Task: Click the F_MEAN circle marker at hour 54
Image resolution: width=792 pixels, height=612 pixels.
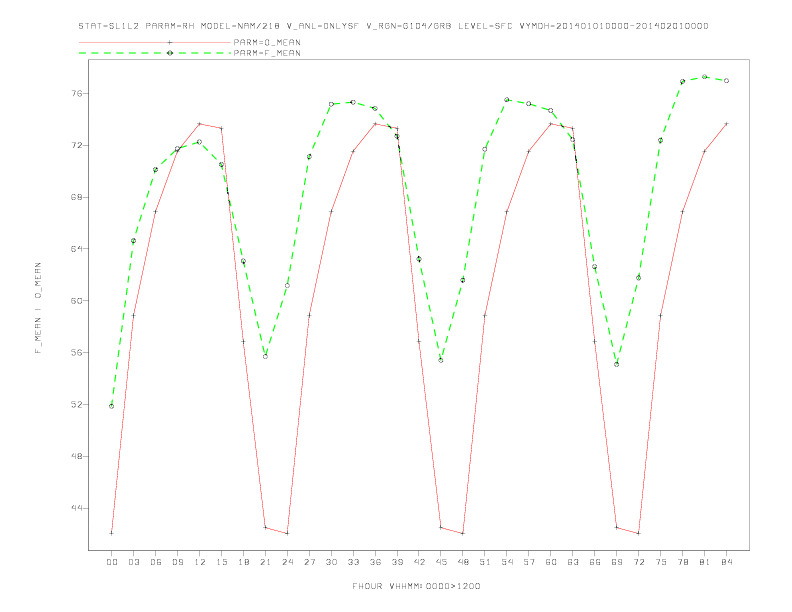Action: (507, 100)
